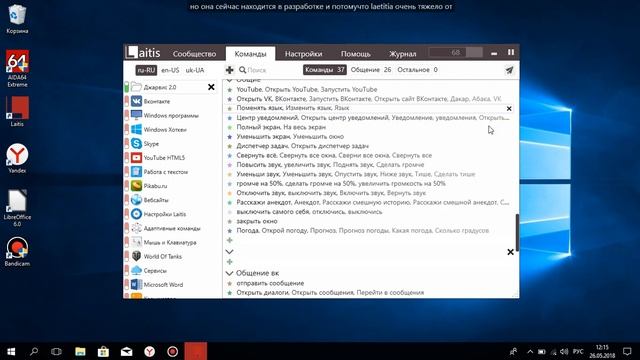Switch to the Команды tab
This screenshot has height=360, width=640.
point(250,53)
